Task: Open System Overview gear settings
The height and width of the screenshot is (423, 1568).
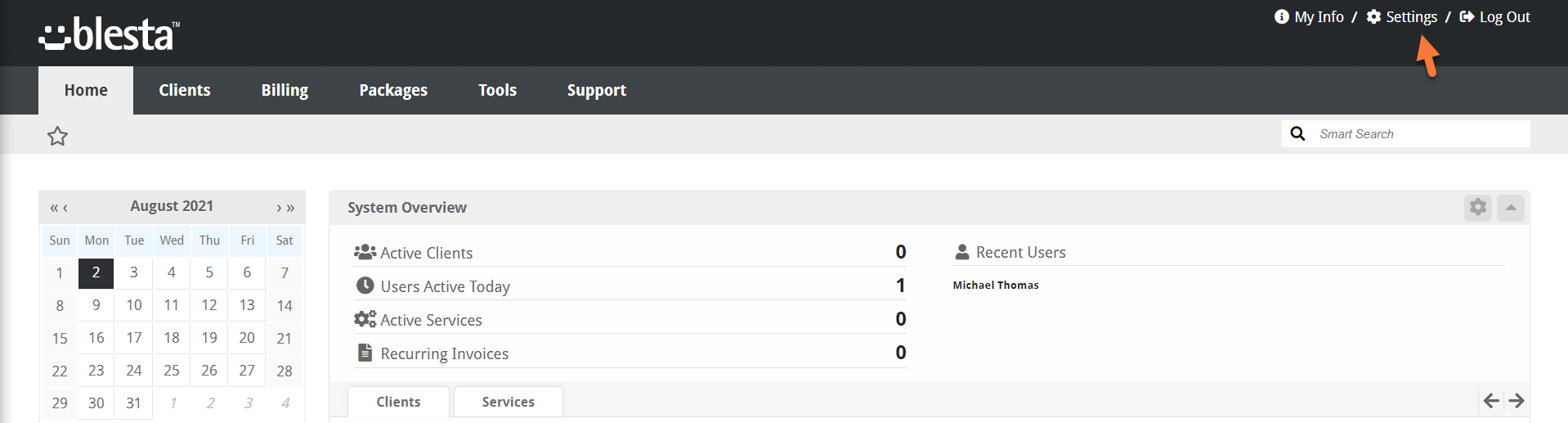Action: coord(1477,207)
